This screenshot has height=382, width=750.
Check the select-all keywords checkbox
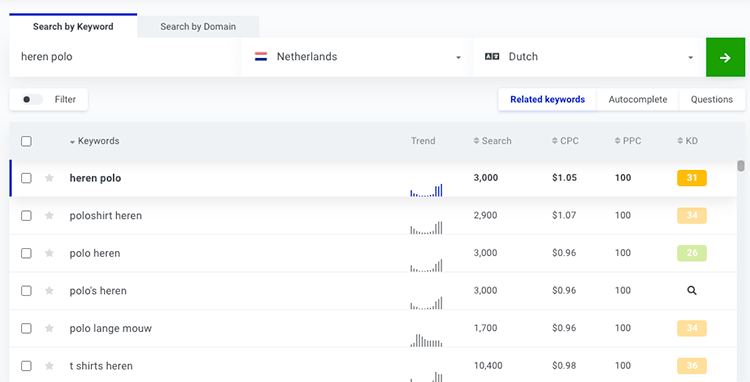click(x=26, y=141)
